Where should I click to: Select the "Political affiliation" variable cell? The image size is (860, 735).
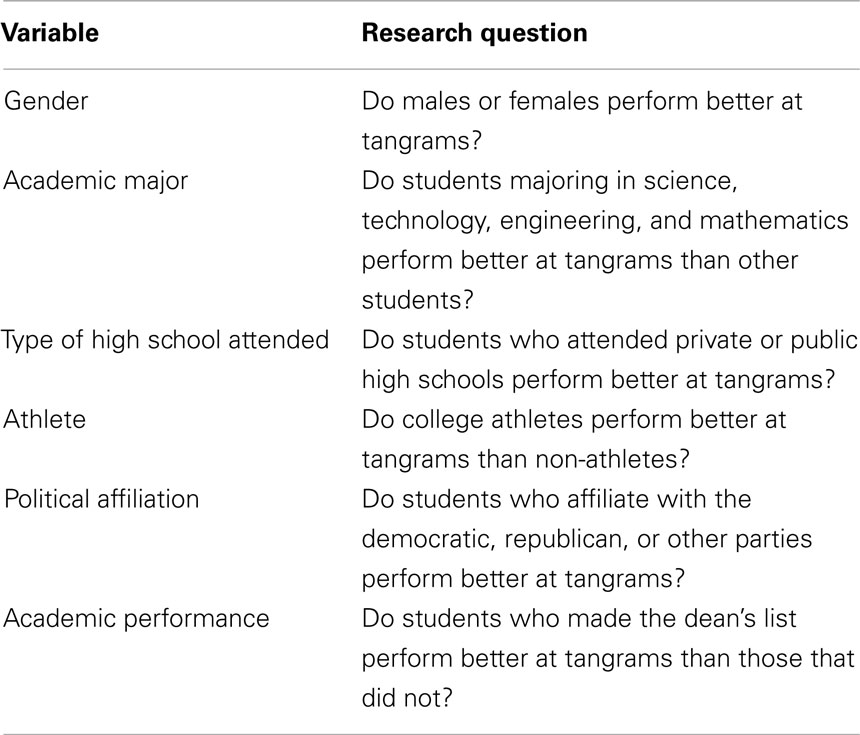(x=101, y=500)
